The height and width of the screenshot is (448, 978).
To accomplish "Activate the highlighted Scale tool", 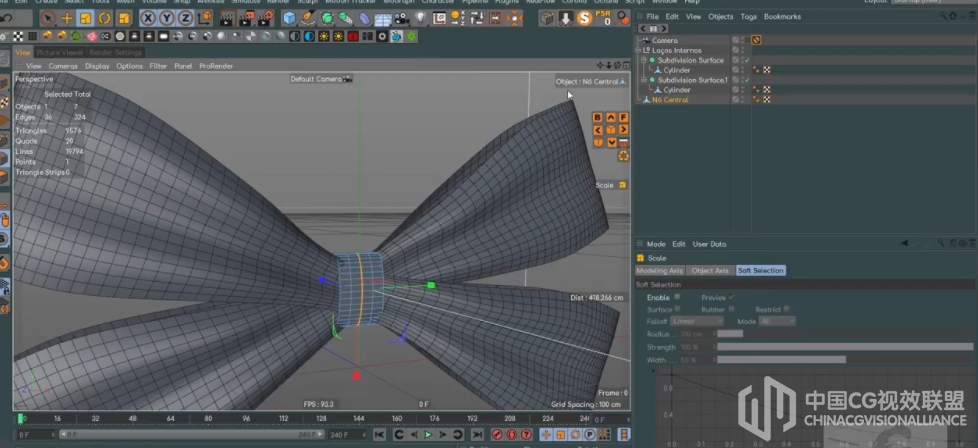I will point(85,18).
